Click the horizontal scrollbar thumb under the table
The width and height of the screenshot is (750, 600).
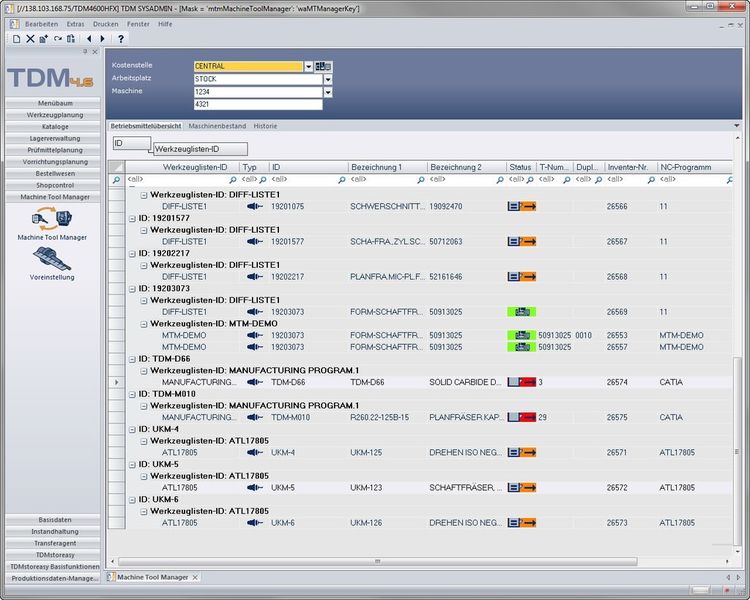coord(378,561)
